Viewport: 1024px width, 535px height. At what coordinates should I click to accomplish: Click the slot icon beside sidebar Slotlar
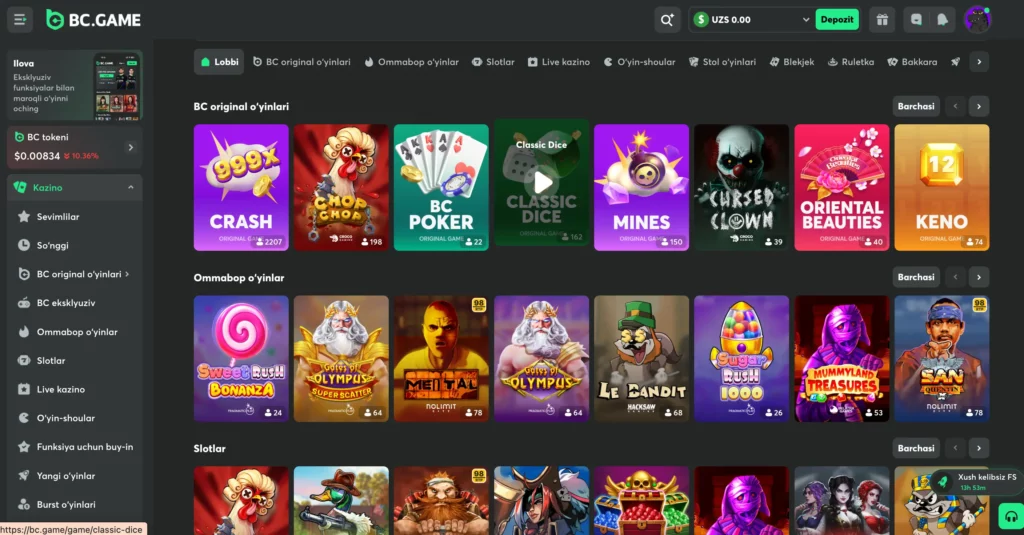(24, 360)
